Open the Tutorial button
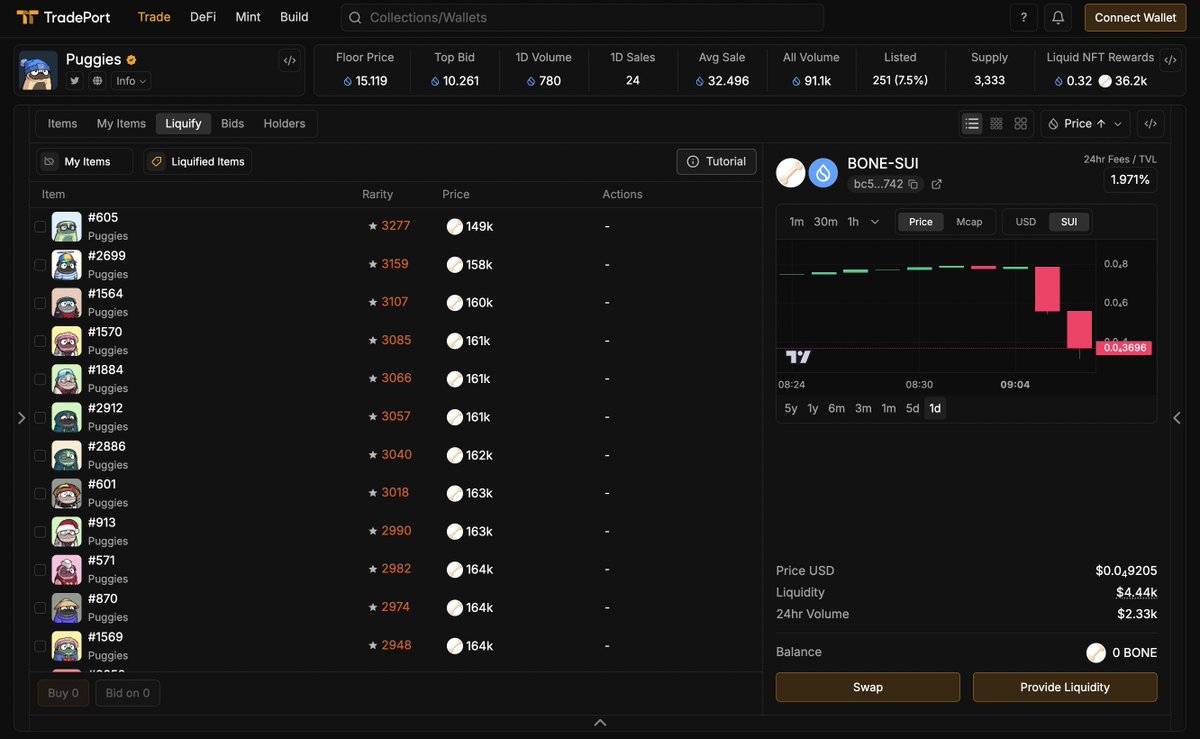The height and width of the screenshot is (739, 1200). (716, 161)
